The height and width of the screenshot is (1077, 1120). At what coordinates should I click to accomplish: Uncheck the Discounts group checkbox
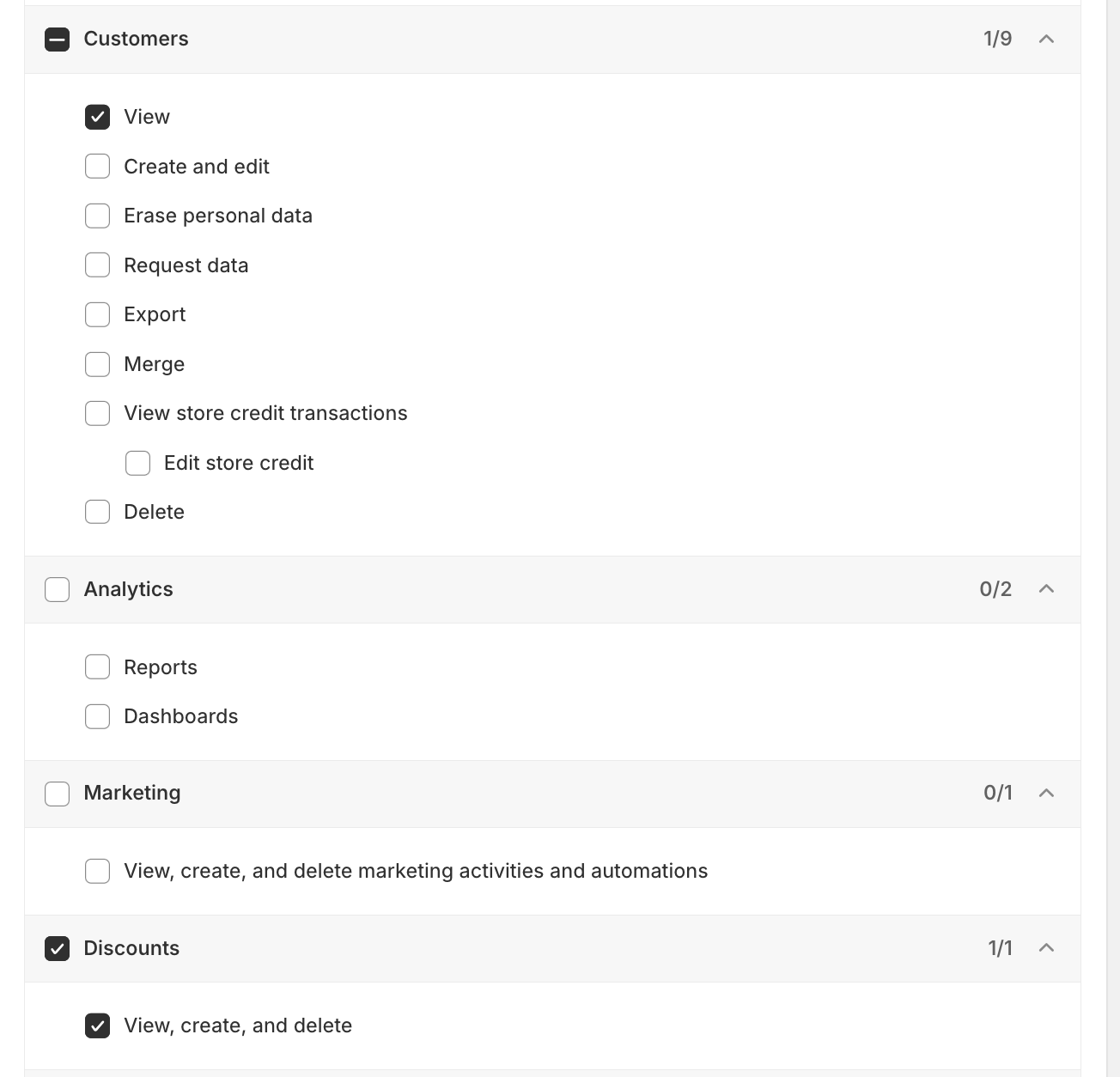(x=57, y=948)
